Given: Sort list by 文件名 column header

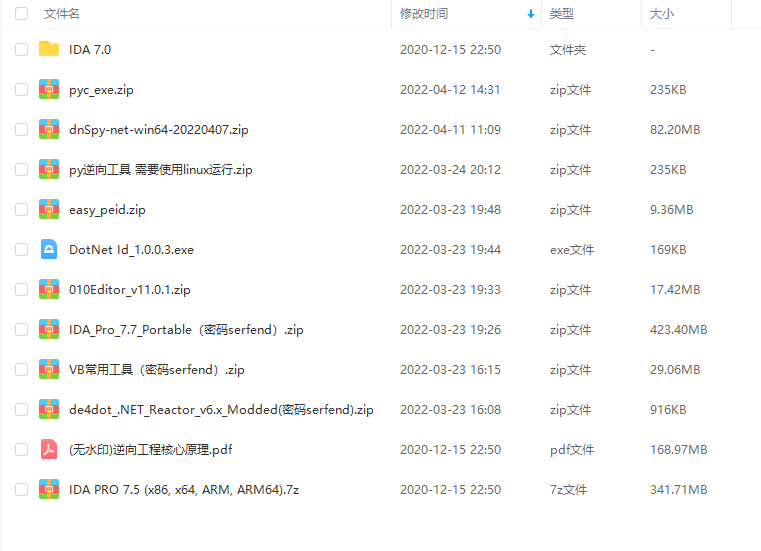Looking at the screenshot, I should tap(62, 14).
